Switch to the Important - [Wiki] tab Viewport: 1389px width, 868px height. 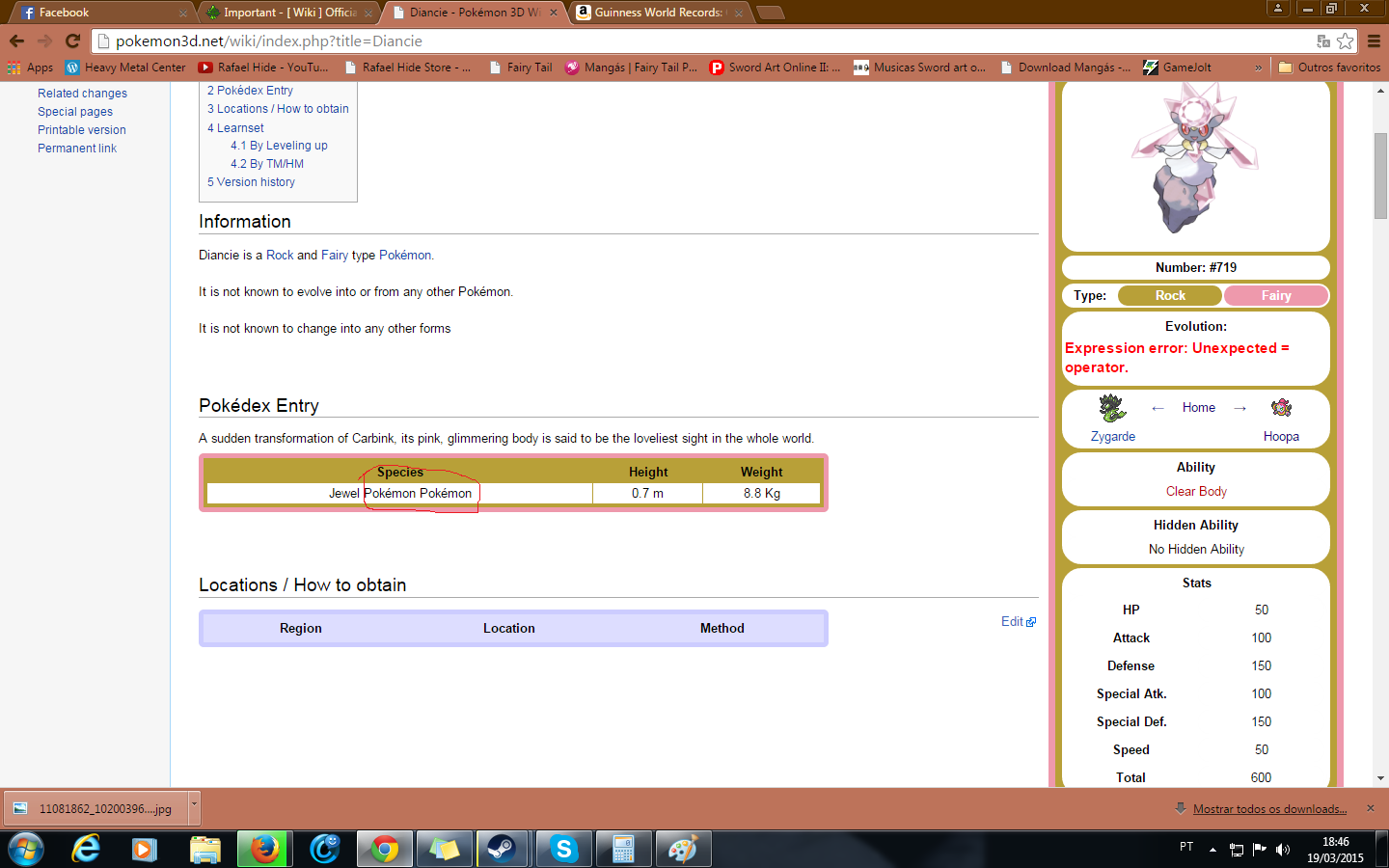point(287,13)
